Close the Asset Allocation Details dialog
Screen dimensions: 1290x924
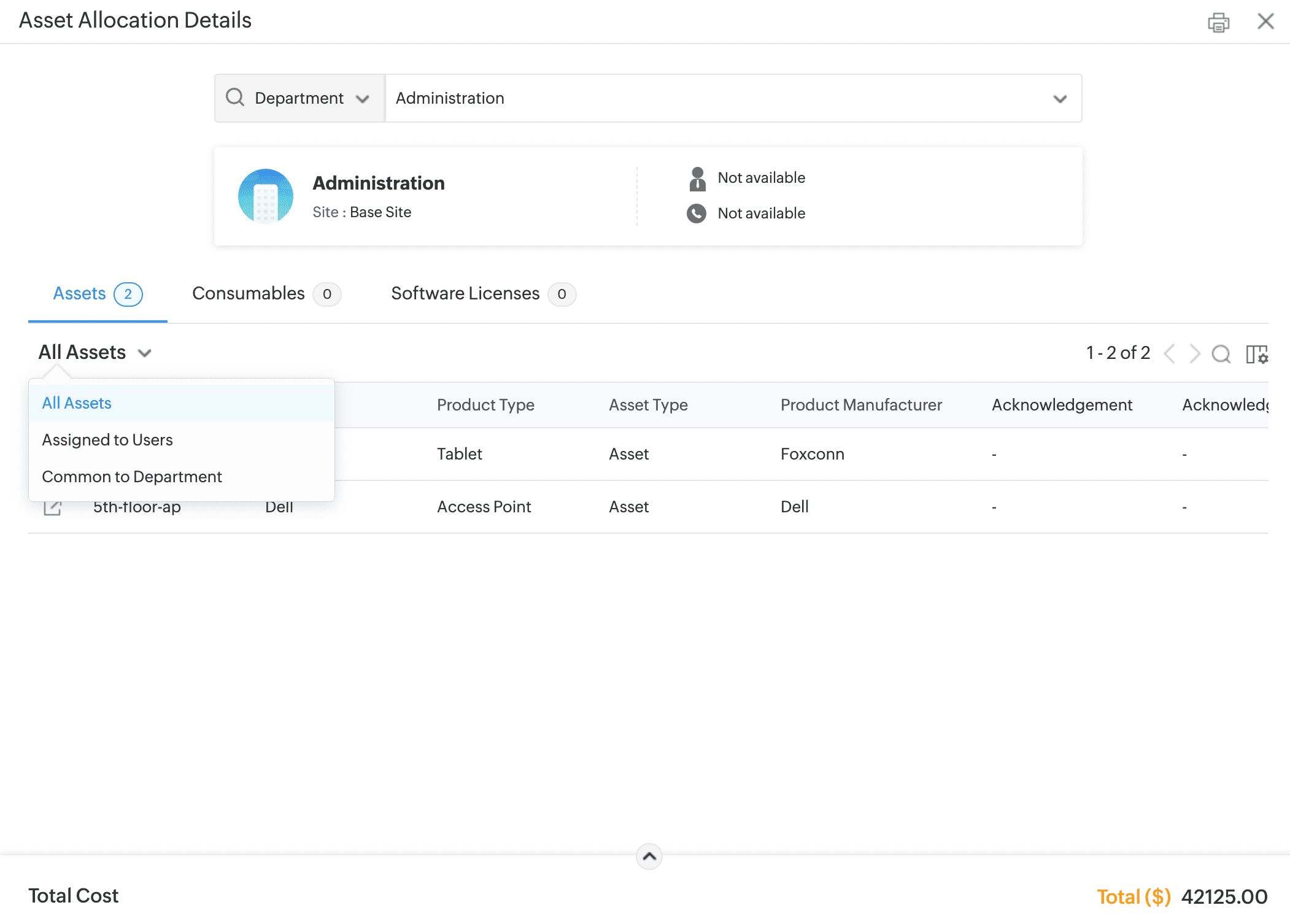click(x=1265, y=21)
